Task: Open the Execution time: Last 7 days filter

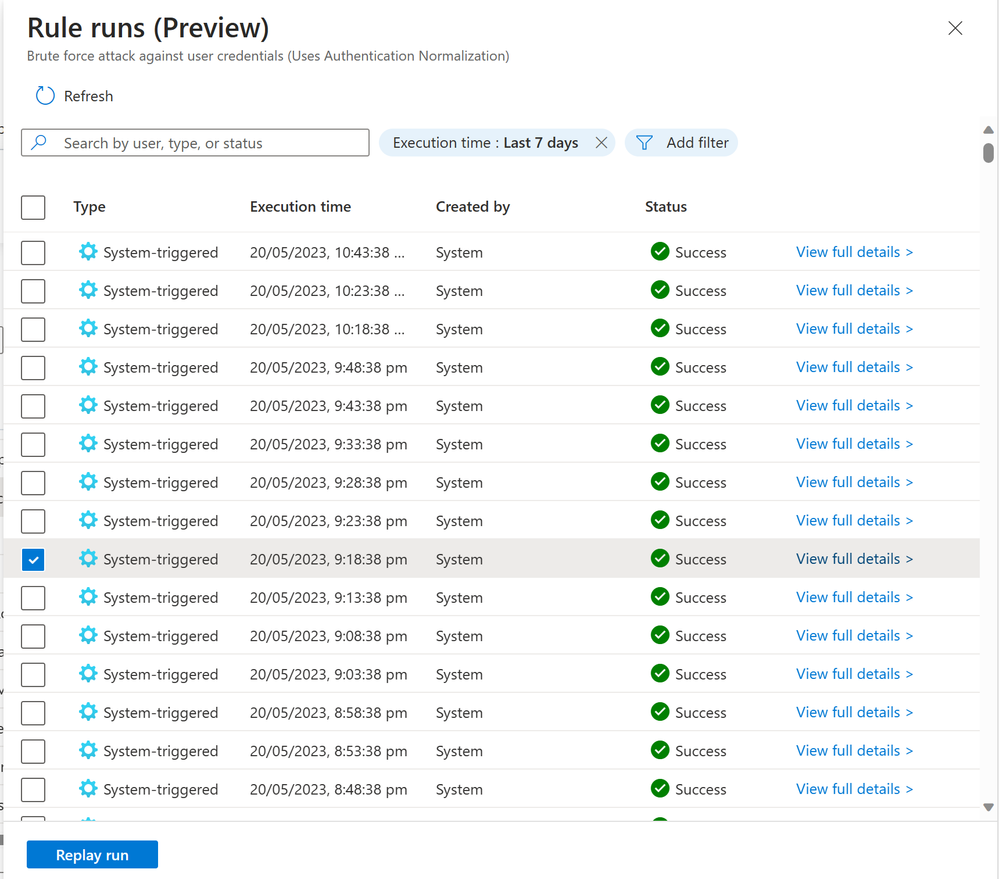Action: click(x=485, y=143)
